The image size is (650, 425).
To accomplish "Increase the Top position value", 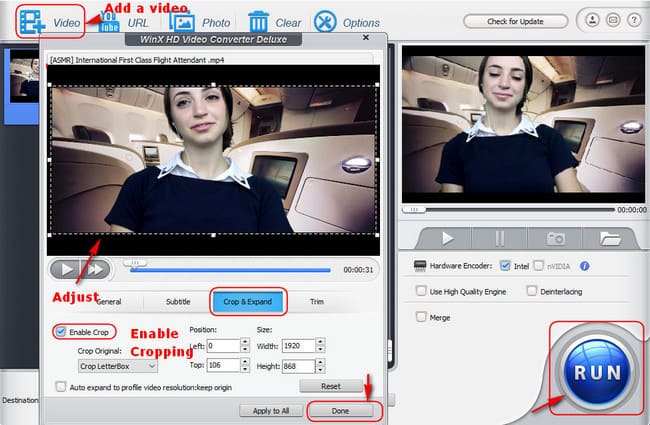I will pos(245,362).
